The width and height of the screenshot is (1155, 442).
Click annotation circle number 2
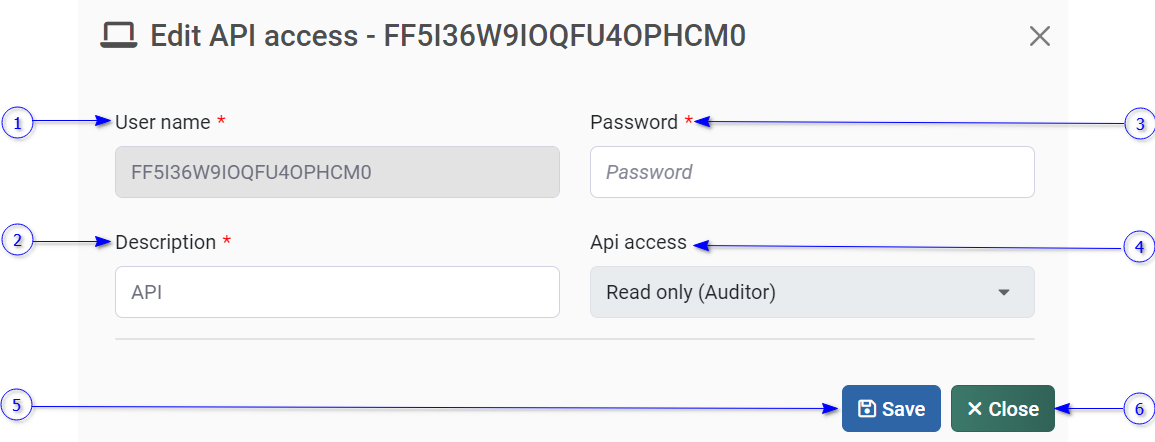[x=17, y=240]
